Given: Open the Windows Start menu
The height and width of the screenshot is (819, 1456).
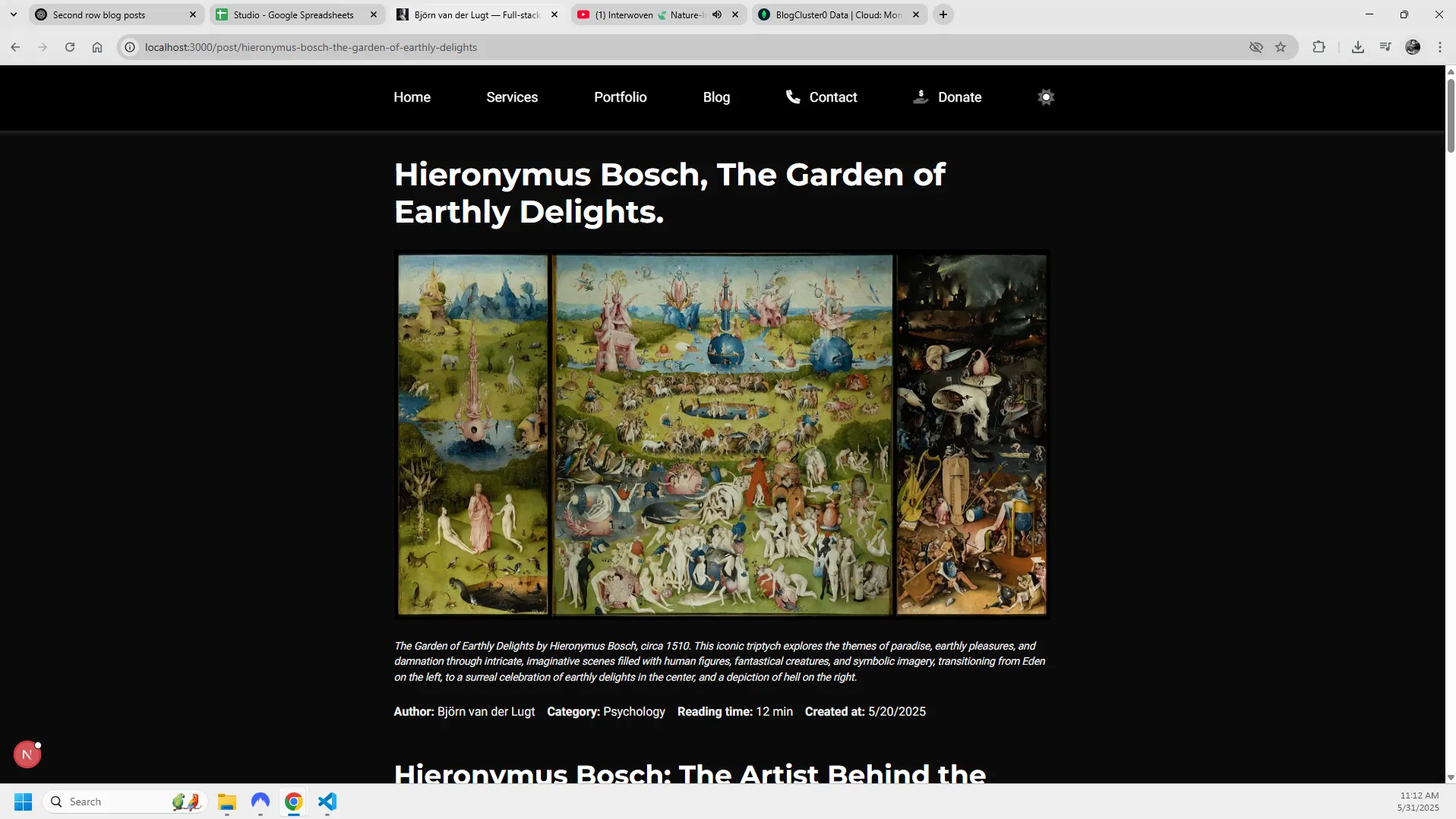Looking at the screenshot, I should point(24,802).
